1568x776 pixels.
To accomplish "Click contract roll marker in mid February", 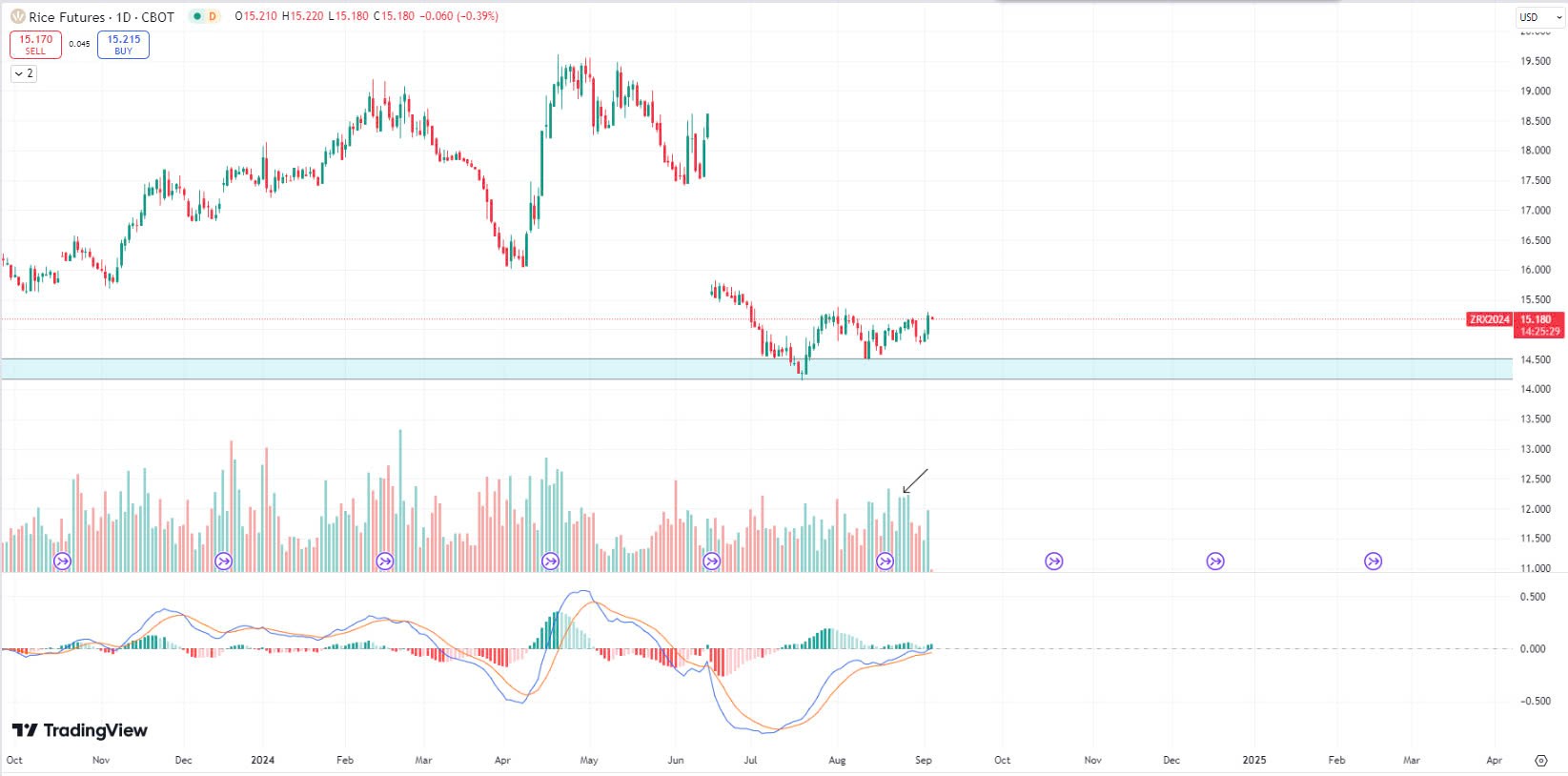I will click(384, 562).
